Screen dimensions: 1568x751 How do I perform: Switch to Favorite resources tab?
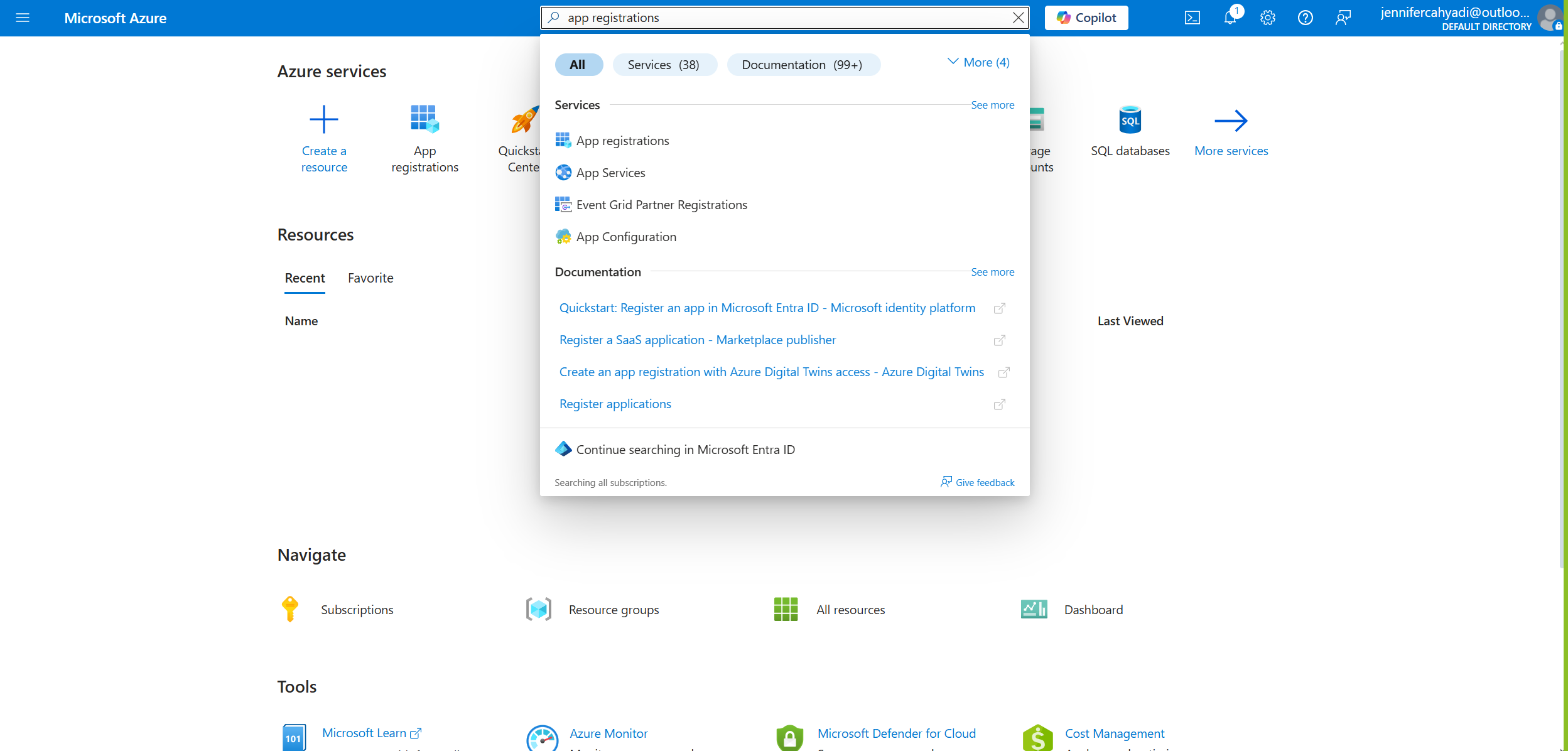click(370, 278)
